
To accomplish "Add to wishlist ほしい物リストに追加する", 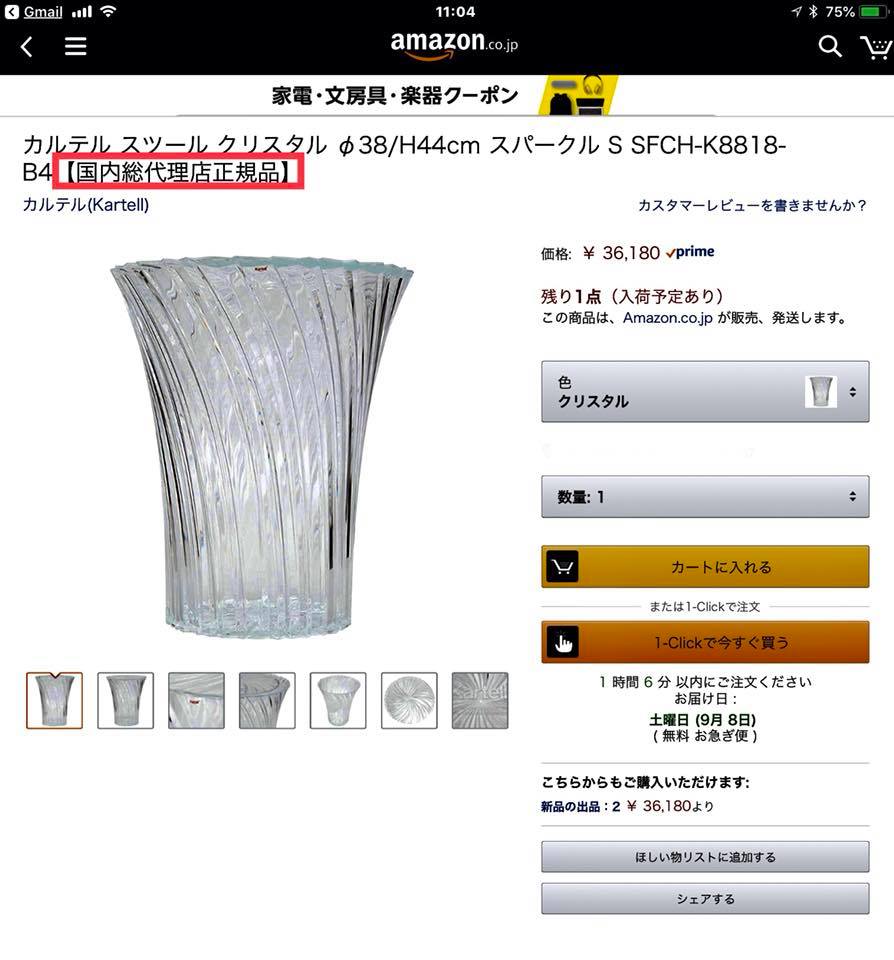I will (x=705, y=857).
